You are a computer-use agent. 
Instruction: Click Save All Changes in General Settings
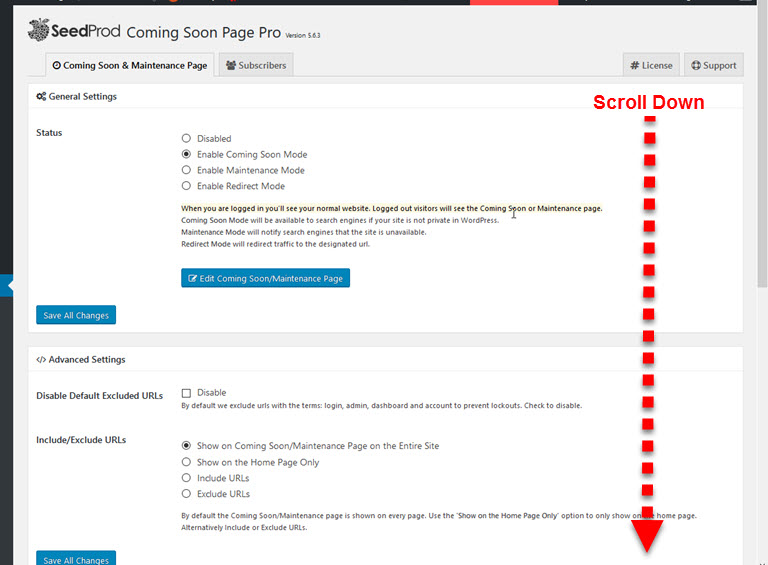(x=76, y=315)
